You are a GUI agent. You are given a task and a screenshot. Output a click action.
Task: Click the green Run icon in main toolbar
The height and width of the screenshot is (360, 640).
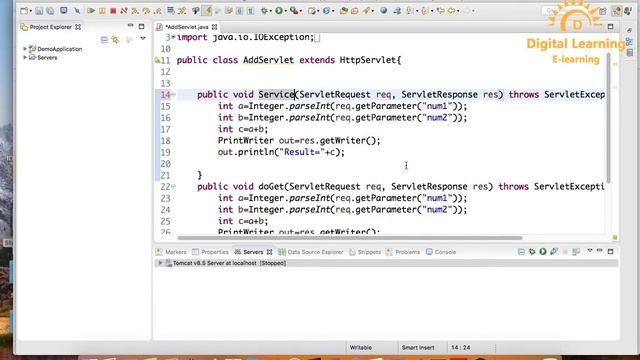[279, 11]
